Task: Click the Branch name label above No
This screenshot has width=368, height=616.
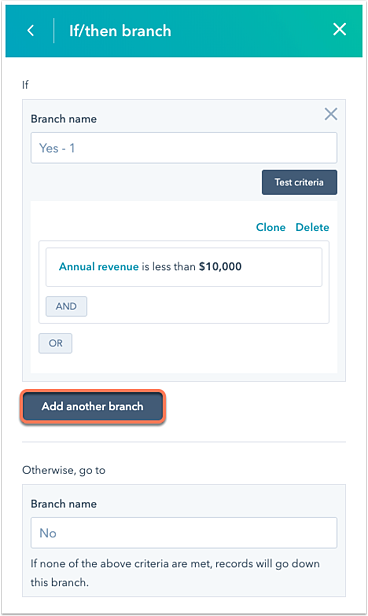Action: point(64,504)
